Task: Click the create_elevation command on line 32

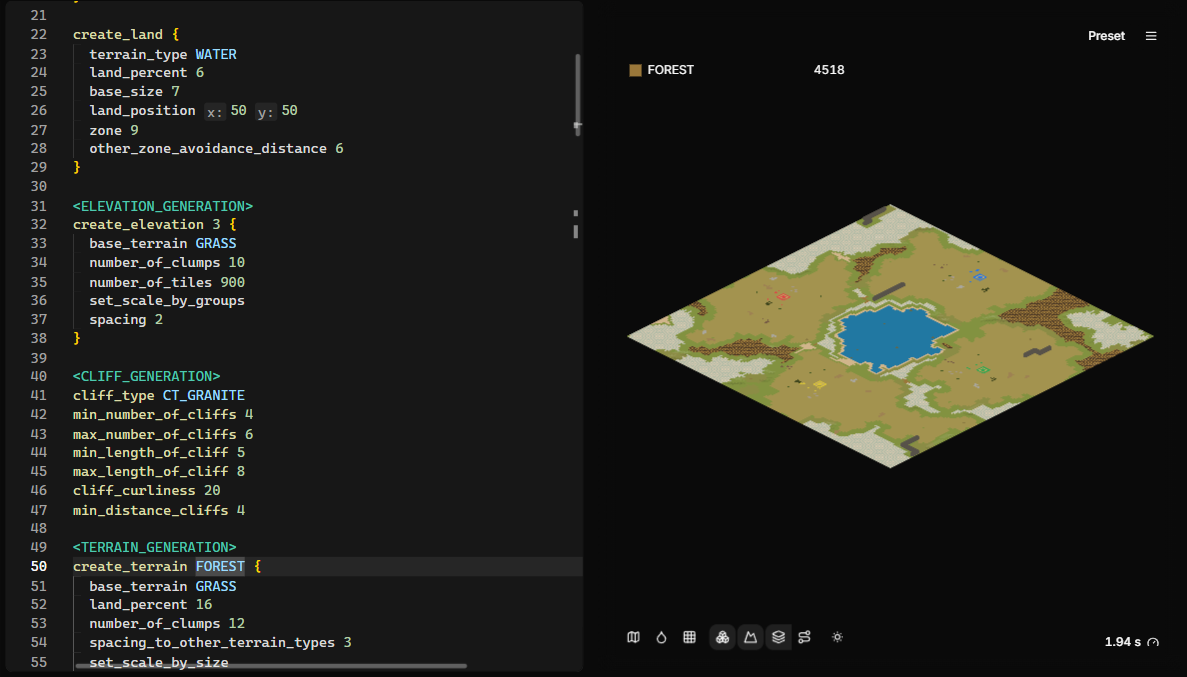Action: 138,225
